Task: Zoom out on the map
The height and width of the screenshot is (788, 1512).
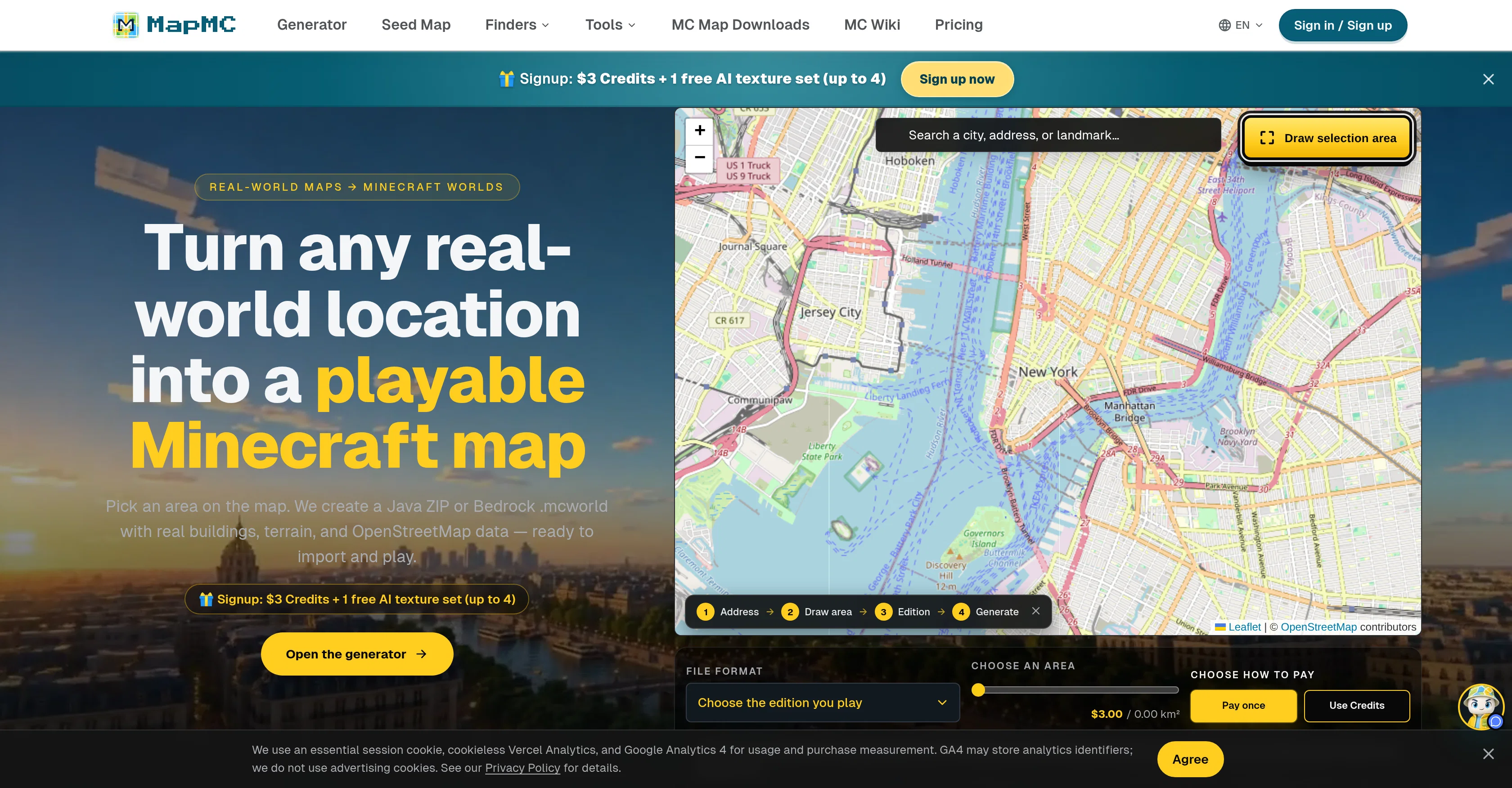Action: pos(700,157)
